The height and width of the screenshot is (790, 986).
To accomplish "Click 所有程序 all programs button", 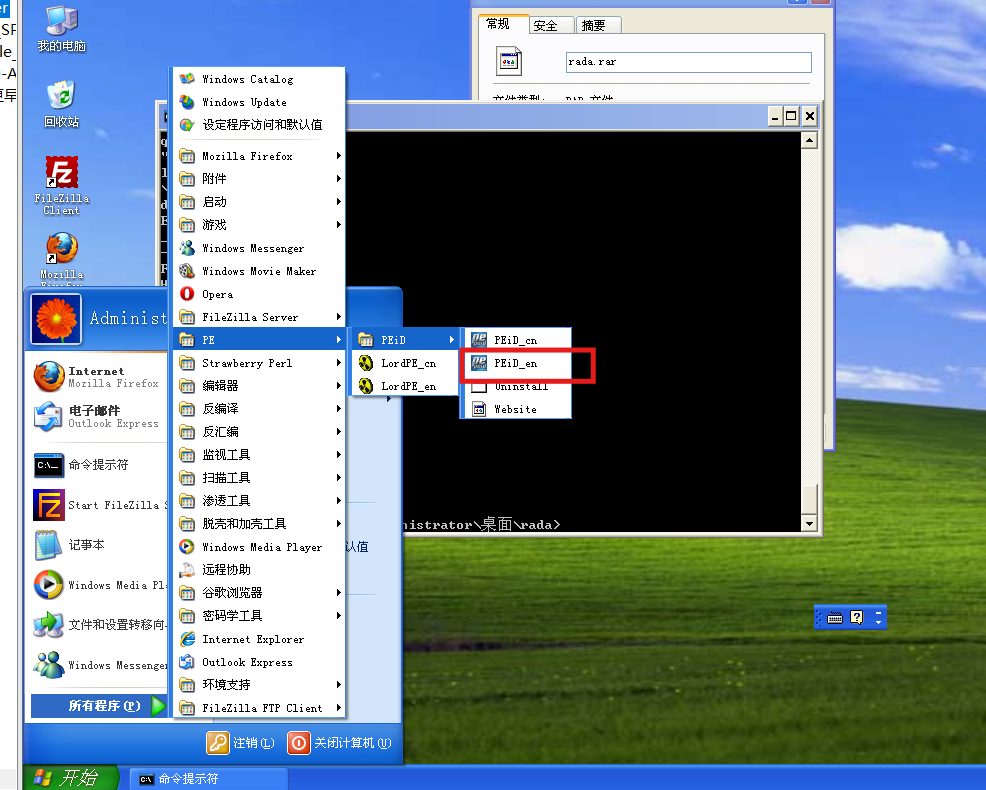I will tap(99, 706).
